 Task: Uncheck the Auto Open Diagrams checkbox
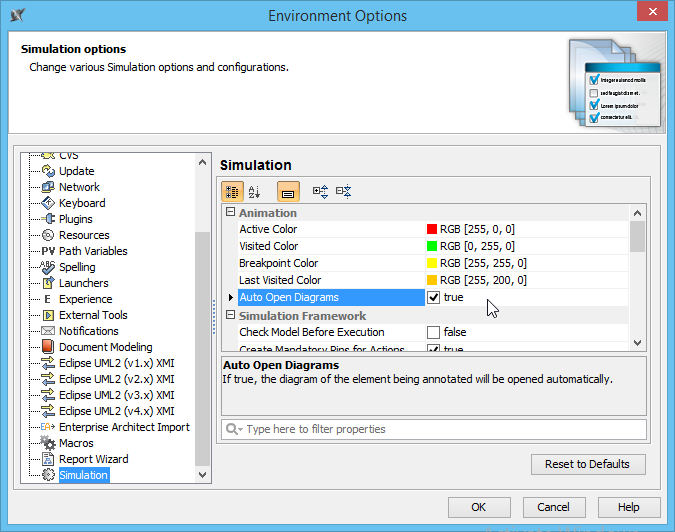pos(433,297)
